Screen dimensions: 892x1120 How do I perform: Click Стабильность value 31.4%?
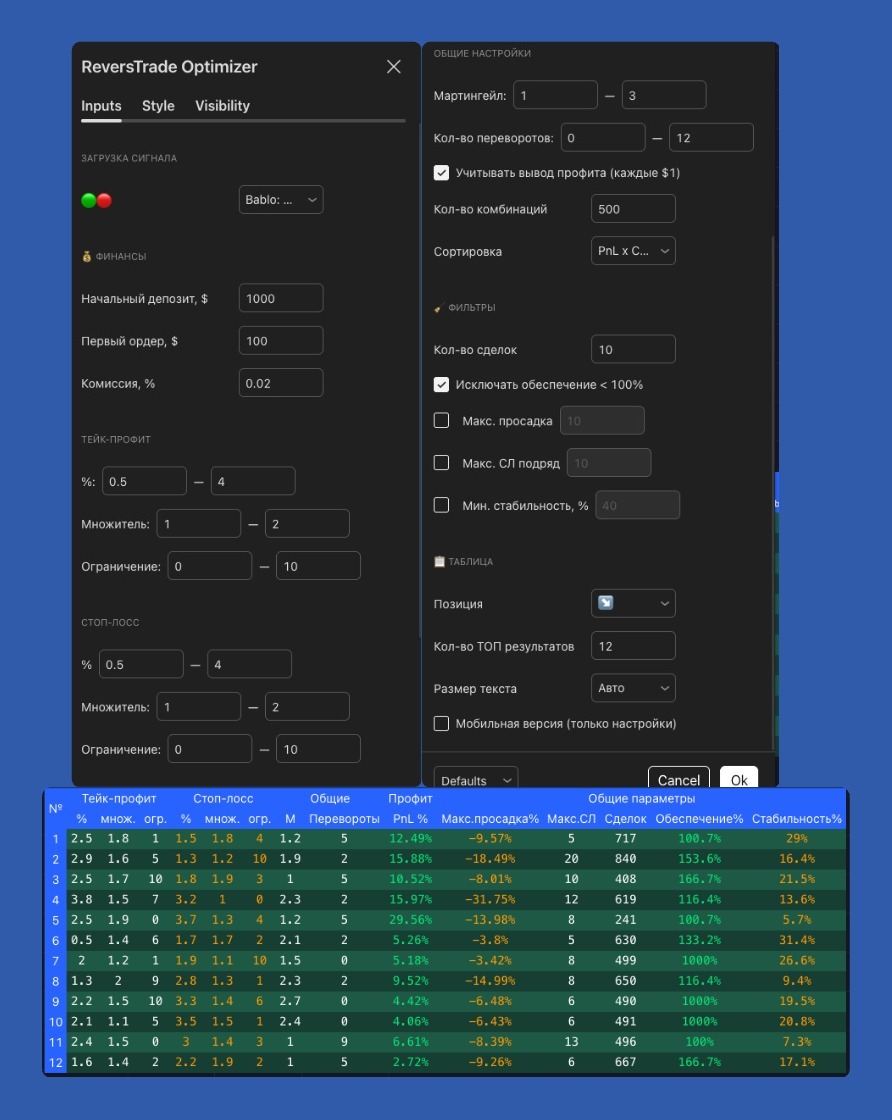[796, 940]
